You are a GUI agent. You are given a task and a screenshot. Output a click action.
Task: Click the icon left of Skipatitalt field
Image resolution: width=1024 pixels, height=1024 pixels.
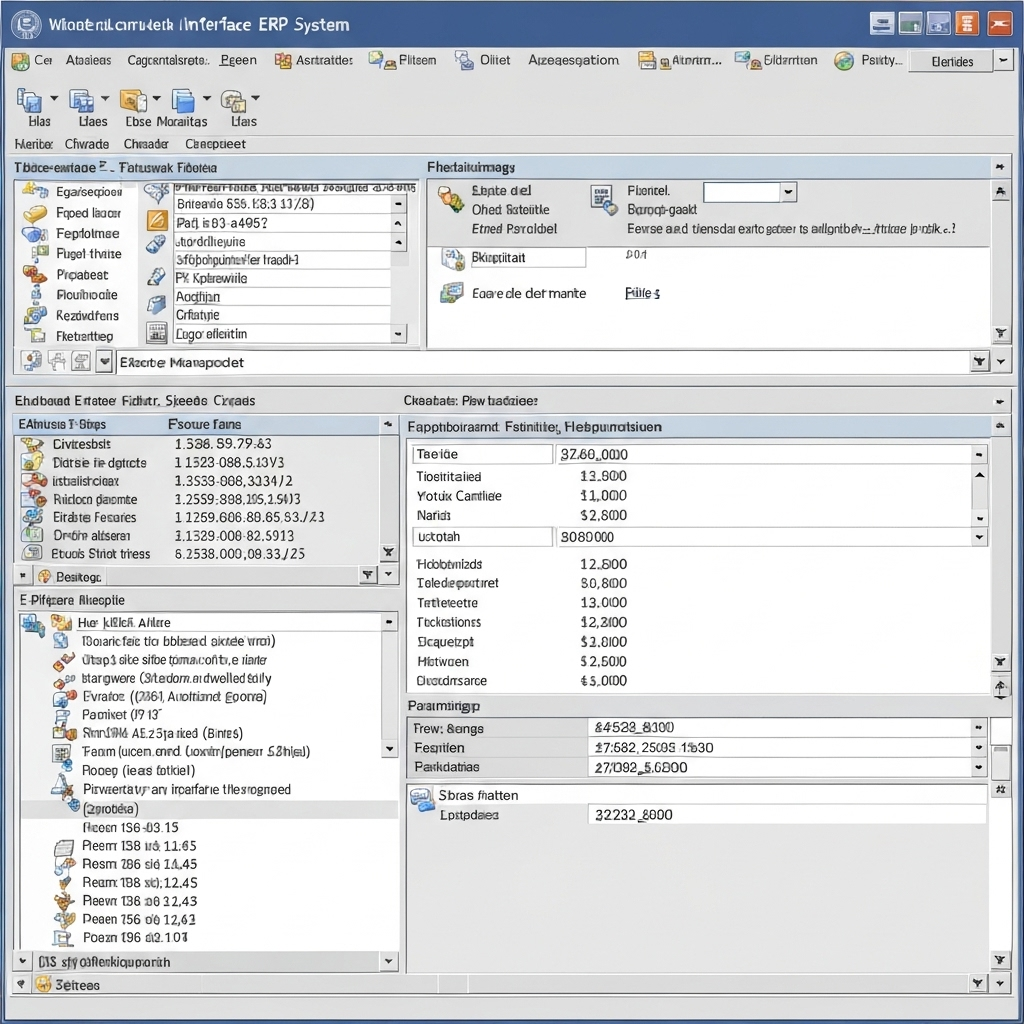point(450,258)
